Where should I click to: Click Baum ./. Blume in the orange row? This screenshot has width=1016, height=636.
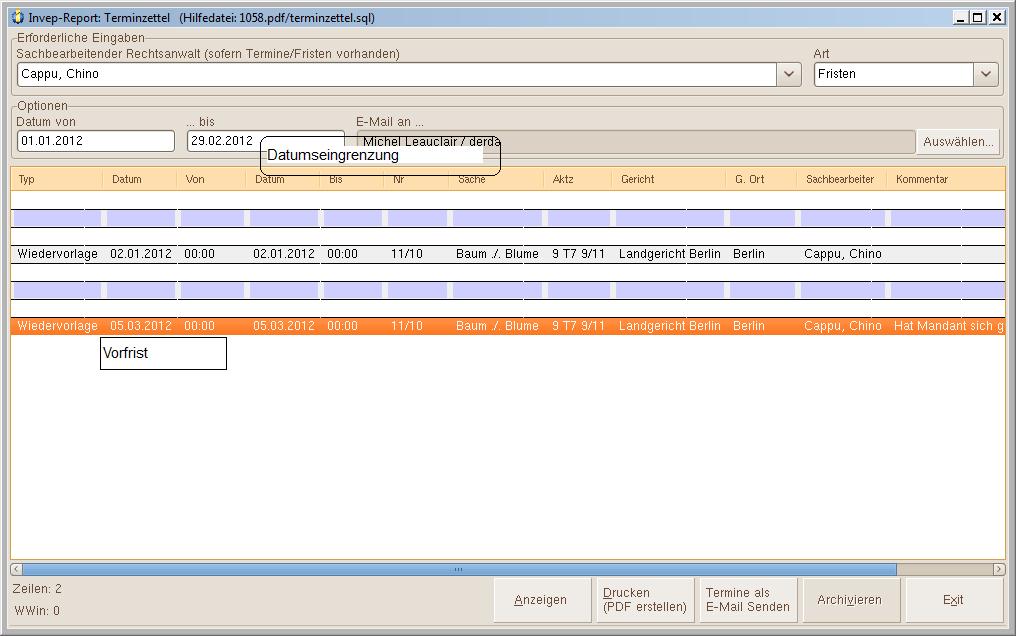pyautogui.click(x=497, y=326)
